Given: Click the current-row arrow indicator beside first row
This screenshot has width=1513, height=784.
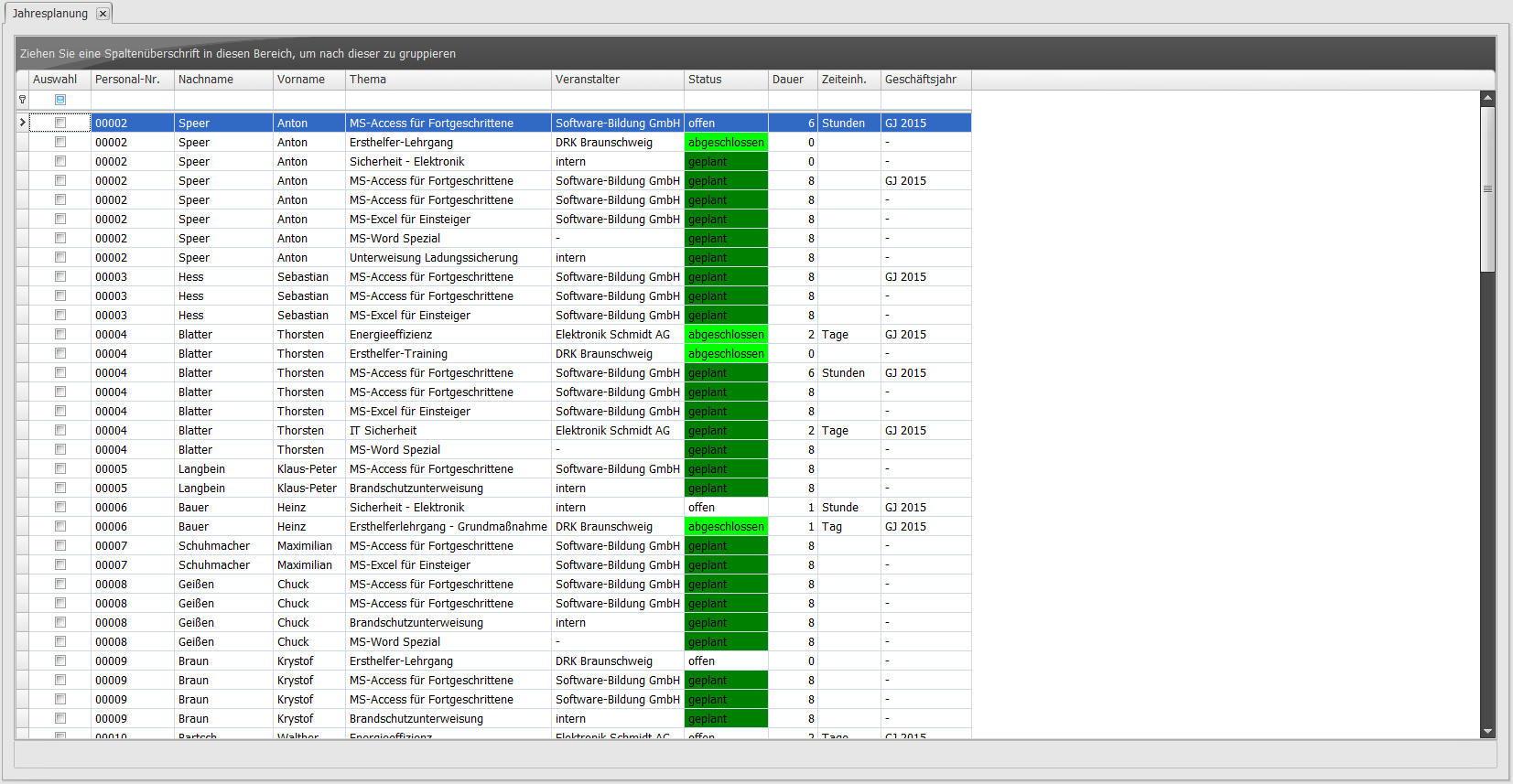Looking at the screenshot, I should click(22, 123).
